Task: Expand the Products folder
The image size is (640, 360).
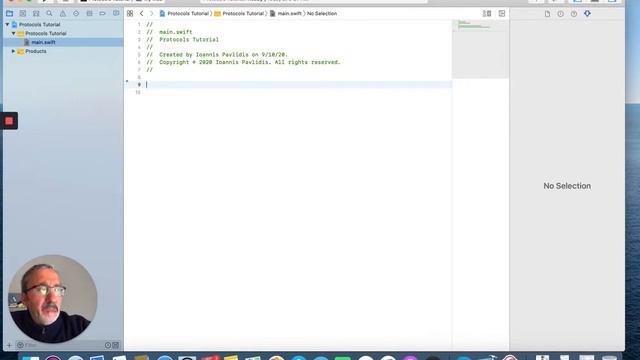Action: [13, 51]
